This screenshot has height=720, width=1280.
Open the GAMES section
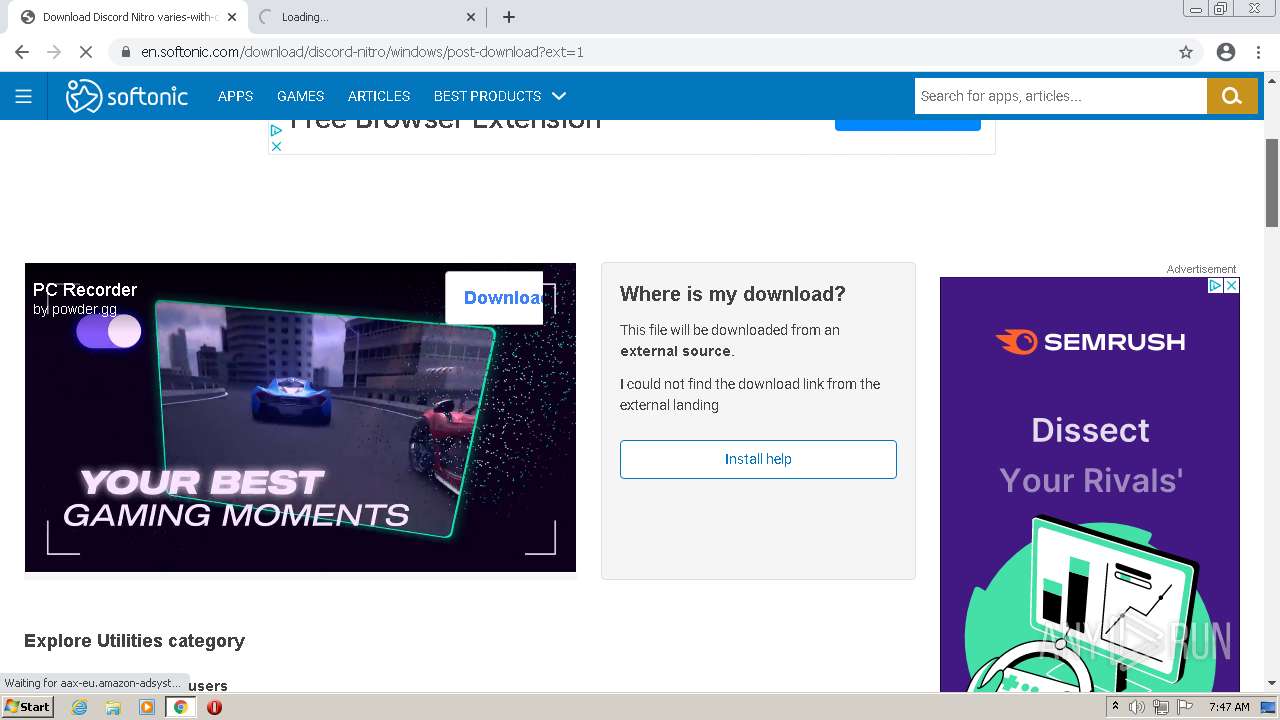(x=300, y=96)
